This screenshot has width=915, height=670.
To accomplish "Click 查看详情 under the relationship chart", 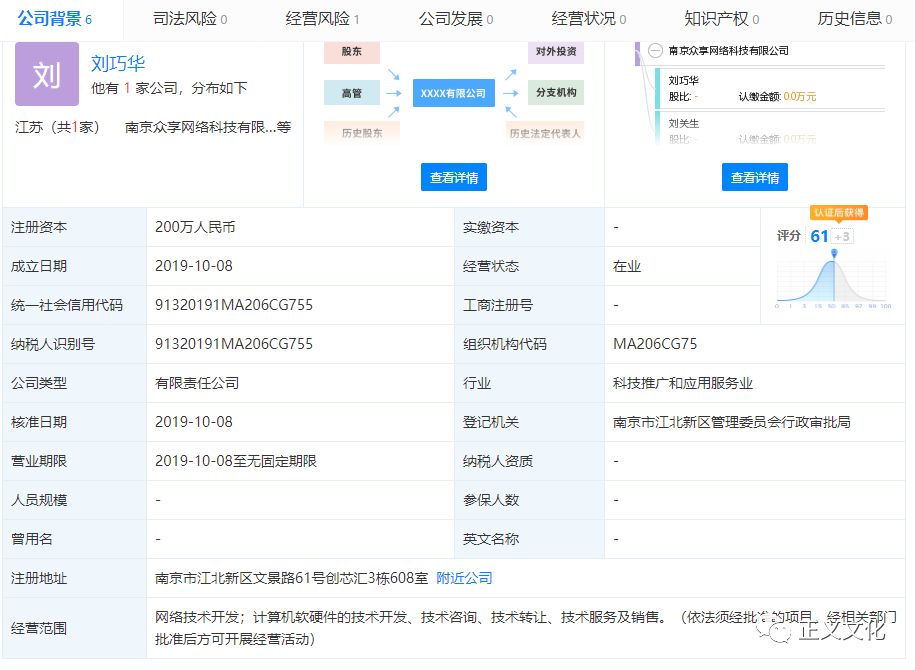I will pyautogui.click(x=454, y=177).
